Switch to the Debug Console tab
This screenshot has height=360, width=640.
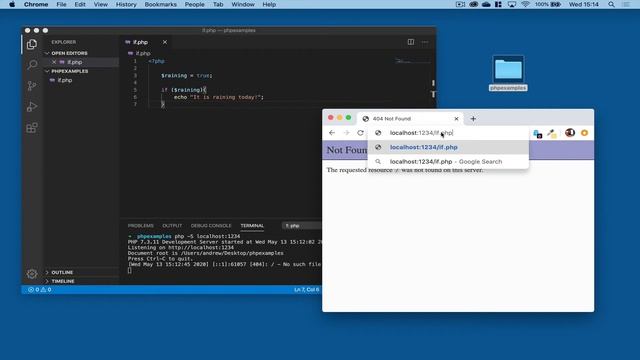coord(211,226)
